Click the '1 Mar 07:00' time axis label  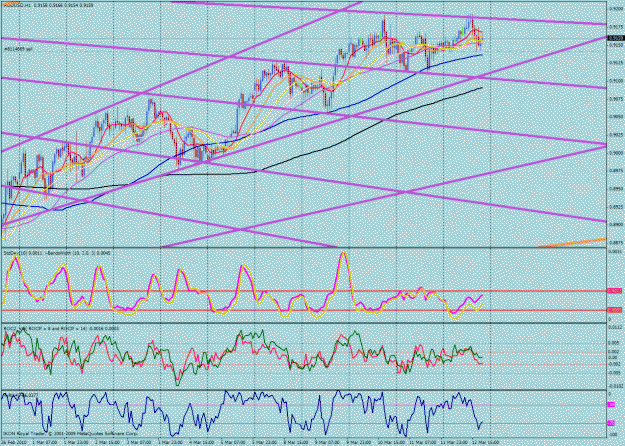(x=45, y=442)
